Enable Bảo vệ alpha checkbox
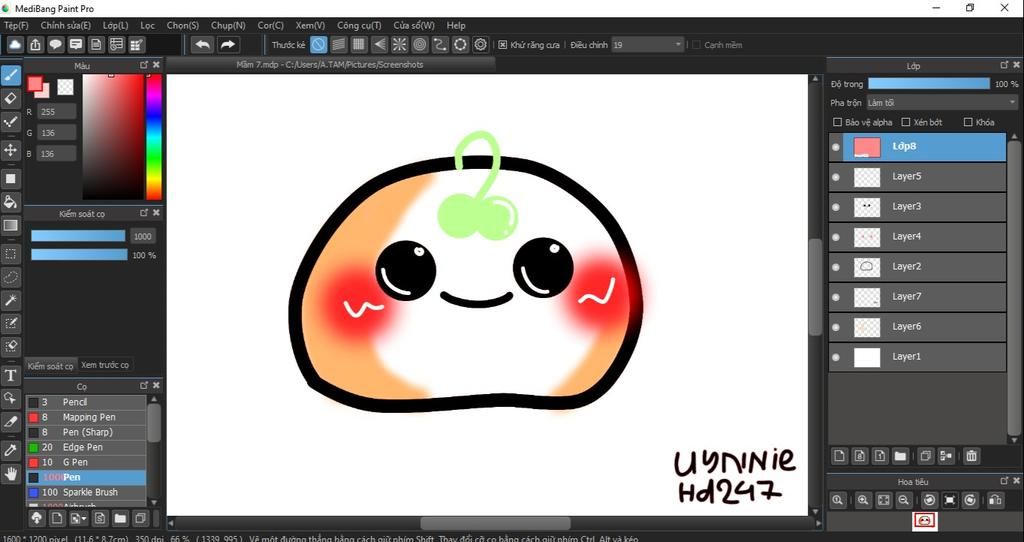 [x=837, y=122]
